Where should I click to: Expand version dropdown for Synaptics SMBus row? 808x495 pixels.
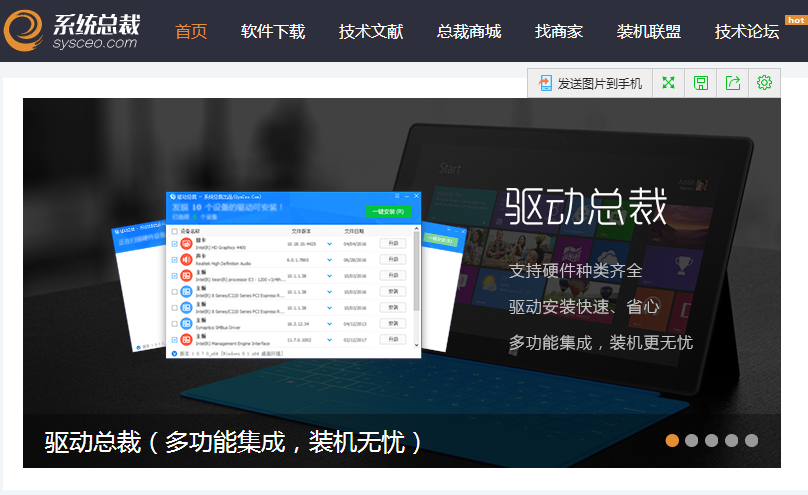click(x=329, y=324)
